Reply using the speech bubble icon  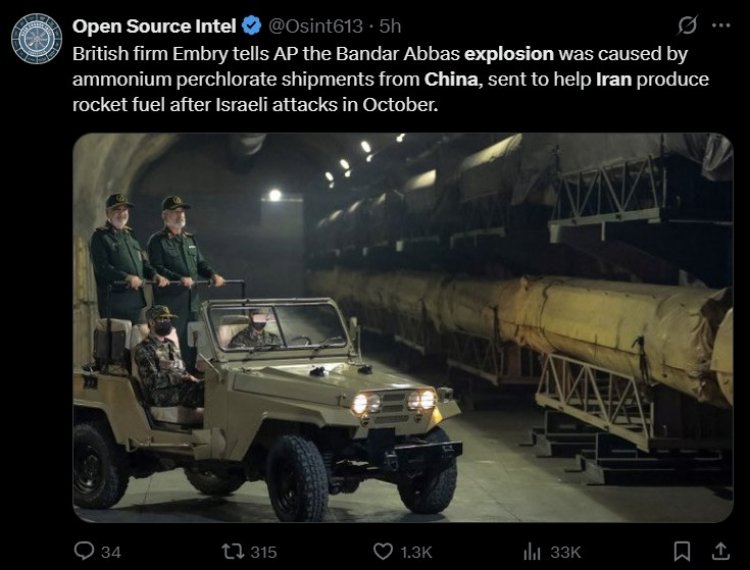(84, 551)
